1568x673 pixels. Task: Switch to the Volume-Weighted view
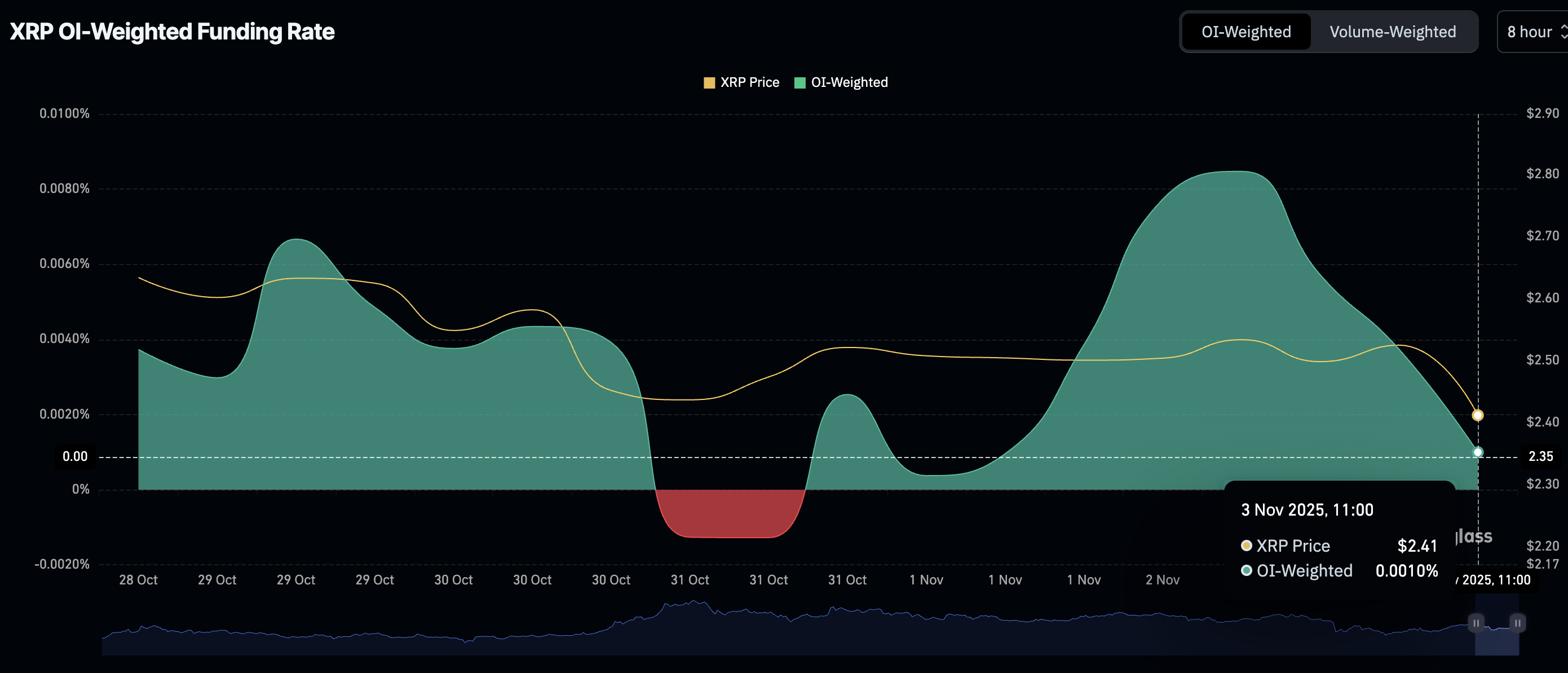[1392, 32]
